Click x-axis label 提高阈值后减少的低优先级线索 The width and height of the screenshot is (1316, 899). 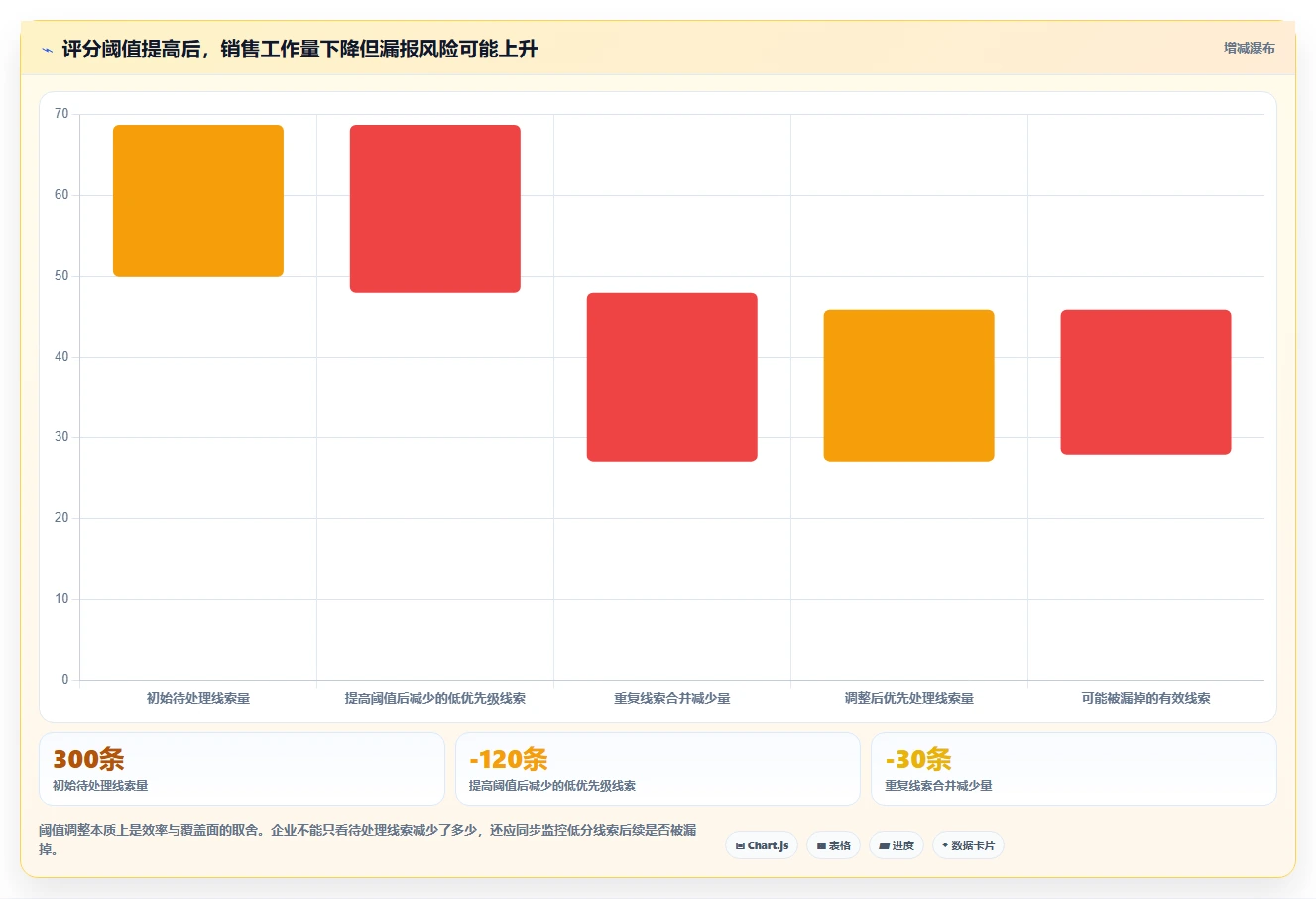coord(435,698)
